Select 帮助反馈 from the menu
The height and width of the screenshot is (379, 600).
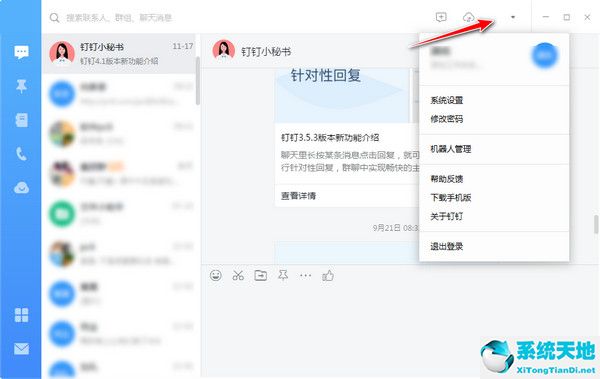447,179
